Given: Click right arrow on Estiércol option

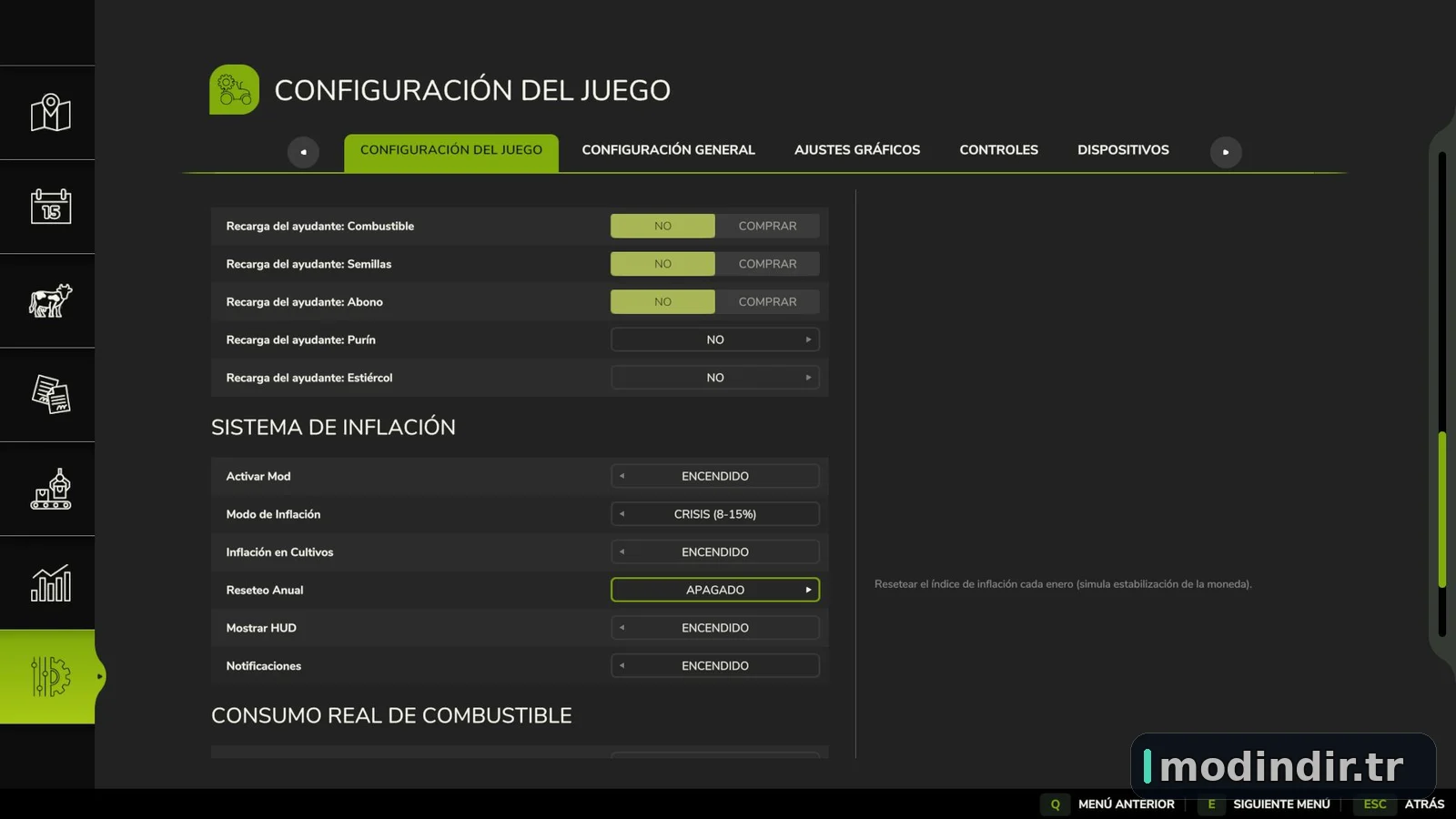Looking at the screenshot, I should point(808,378).
